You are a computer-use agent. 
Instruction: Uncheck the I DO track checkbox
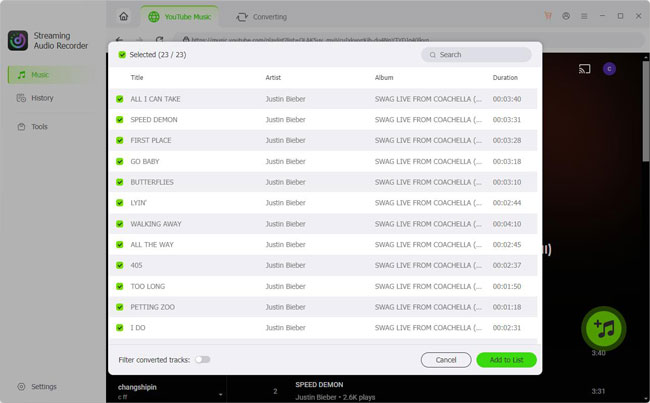(120, 328)
